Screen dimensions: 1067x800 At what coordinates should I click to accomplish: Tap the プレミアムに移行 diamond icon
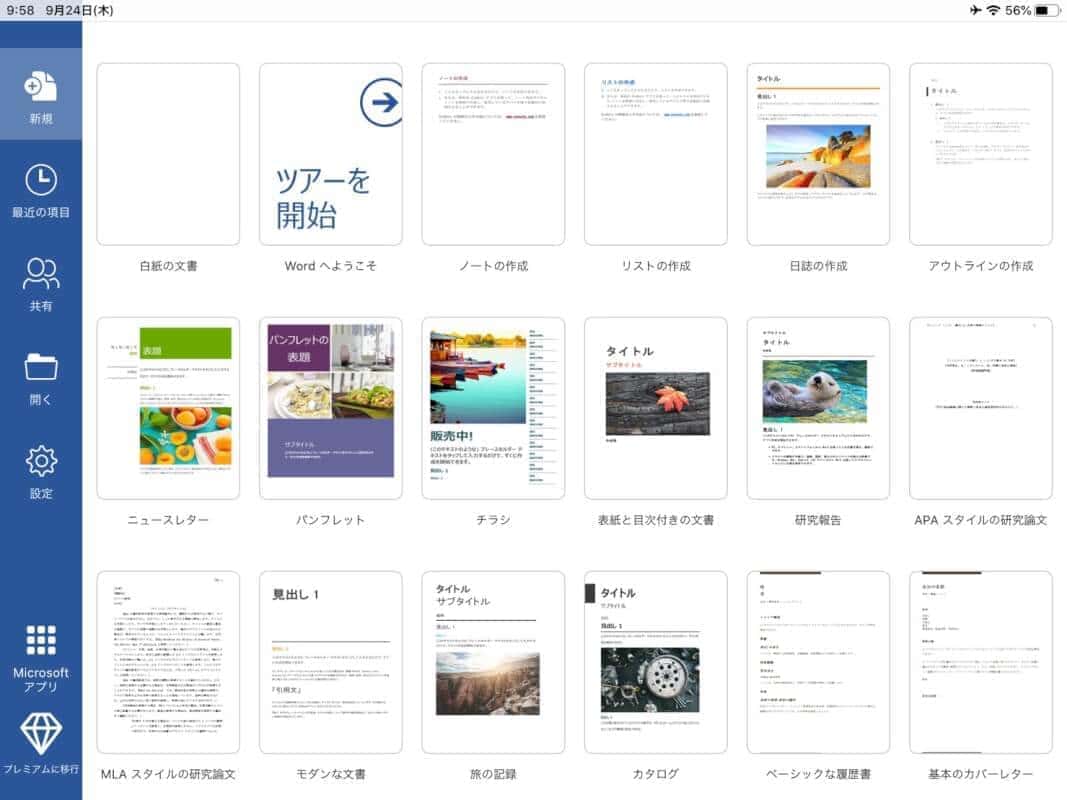point(41,733)
